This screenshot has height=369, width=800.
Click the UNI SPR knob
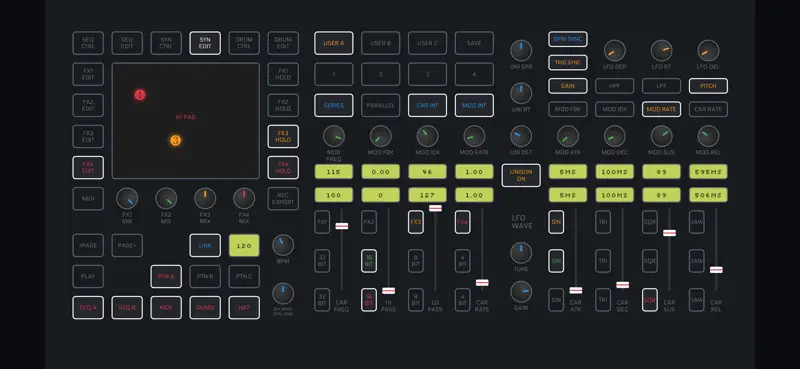[x=521, y=51]
